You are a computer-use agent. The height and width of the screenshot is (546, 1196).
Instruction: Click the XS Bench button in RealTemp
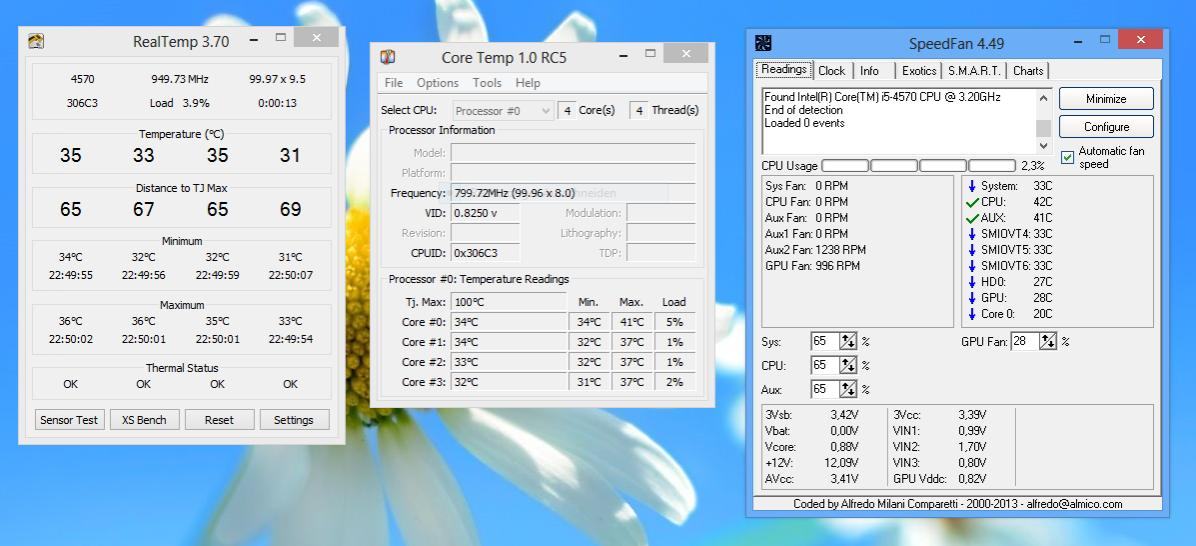point(144,419)
